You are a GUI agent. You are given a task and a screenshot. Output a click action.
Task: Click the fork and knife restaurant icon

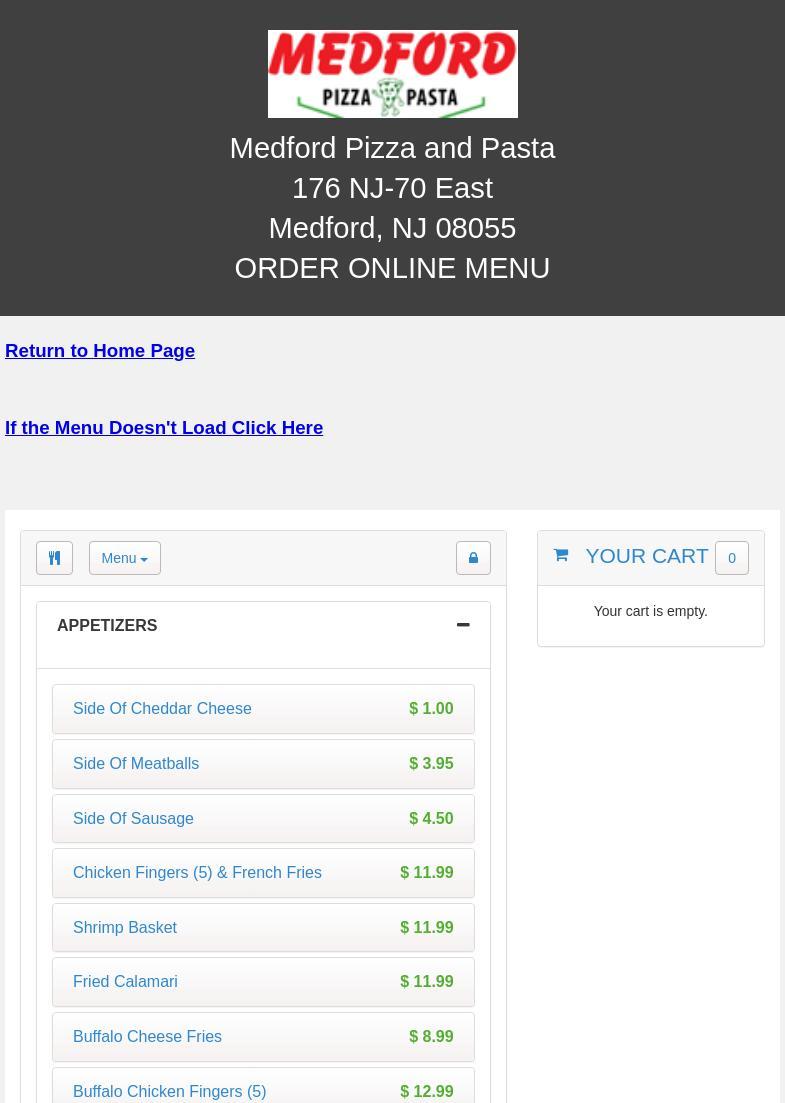click(54, 558)
